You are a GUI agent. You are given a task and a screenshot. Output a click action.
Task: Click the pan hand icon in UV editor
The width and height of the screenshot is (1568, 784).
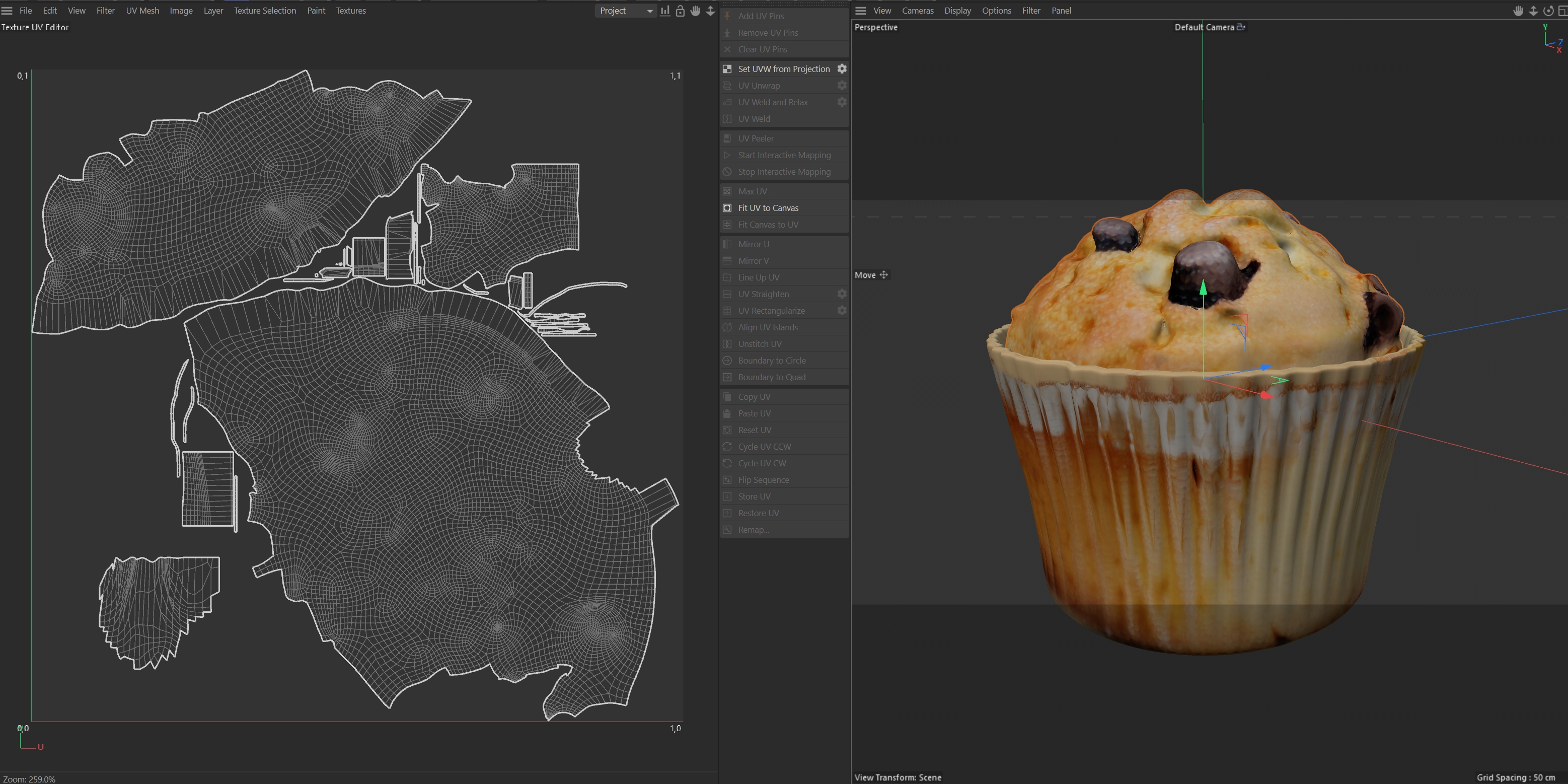pos(695,11)
